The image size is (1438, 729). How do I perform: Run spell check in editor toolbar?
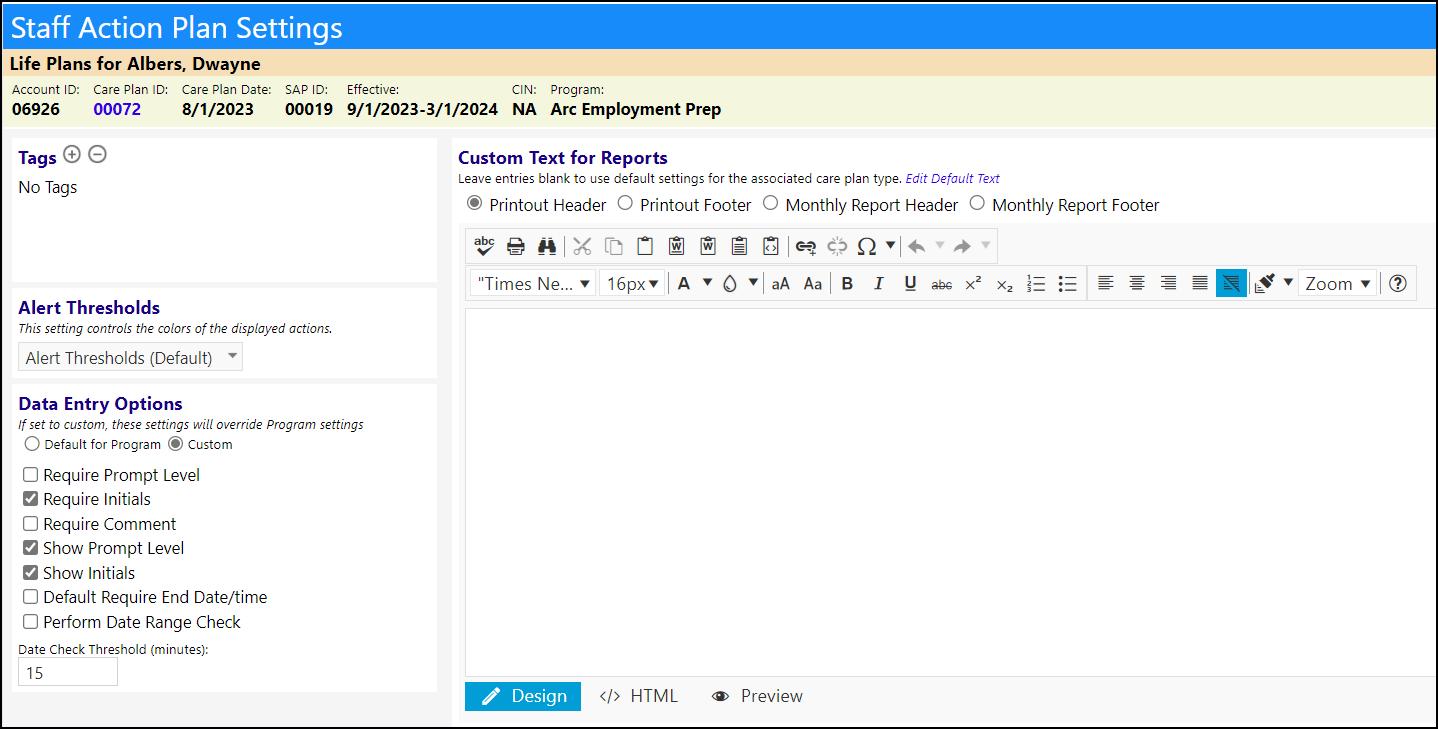pos(484,246)
